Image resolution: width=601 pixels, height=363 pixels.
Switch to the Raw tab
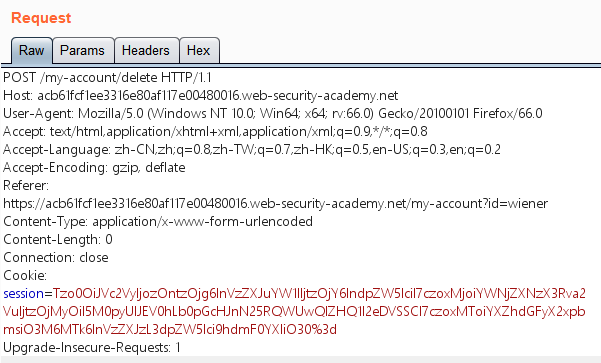pyautogui.click(x=31, y=50)
